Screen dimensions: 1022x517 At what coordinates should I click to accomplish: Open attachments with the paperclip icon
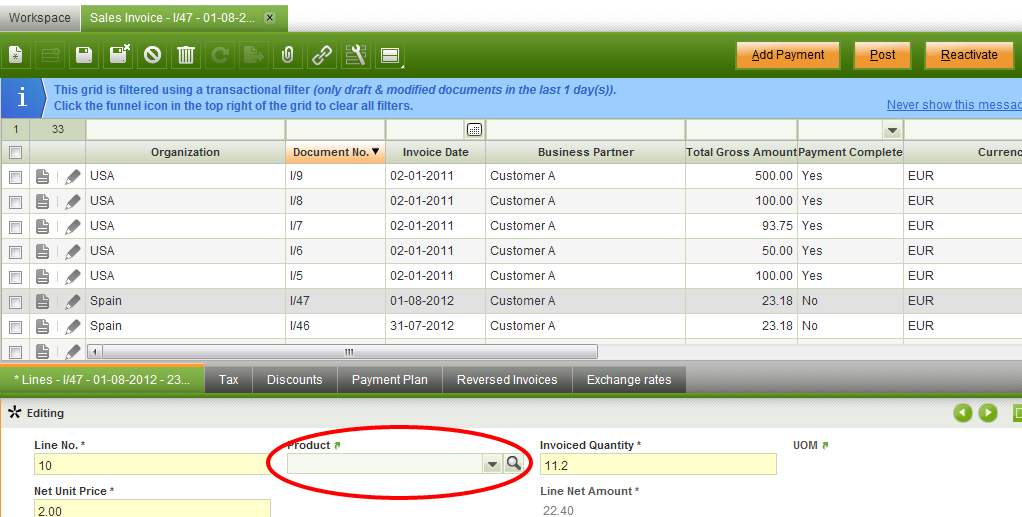(288, 55)
